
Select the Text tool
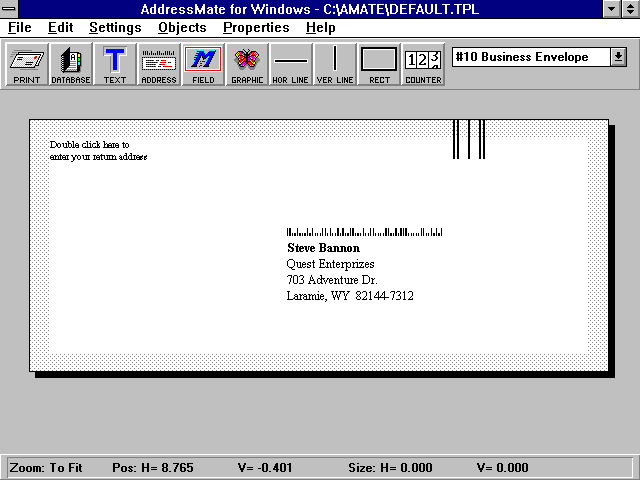pos(115,64)
